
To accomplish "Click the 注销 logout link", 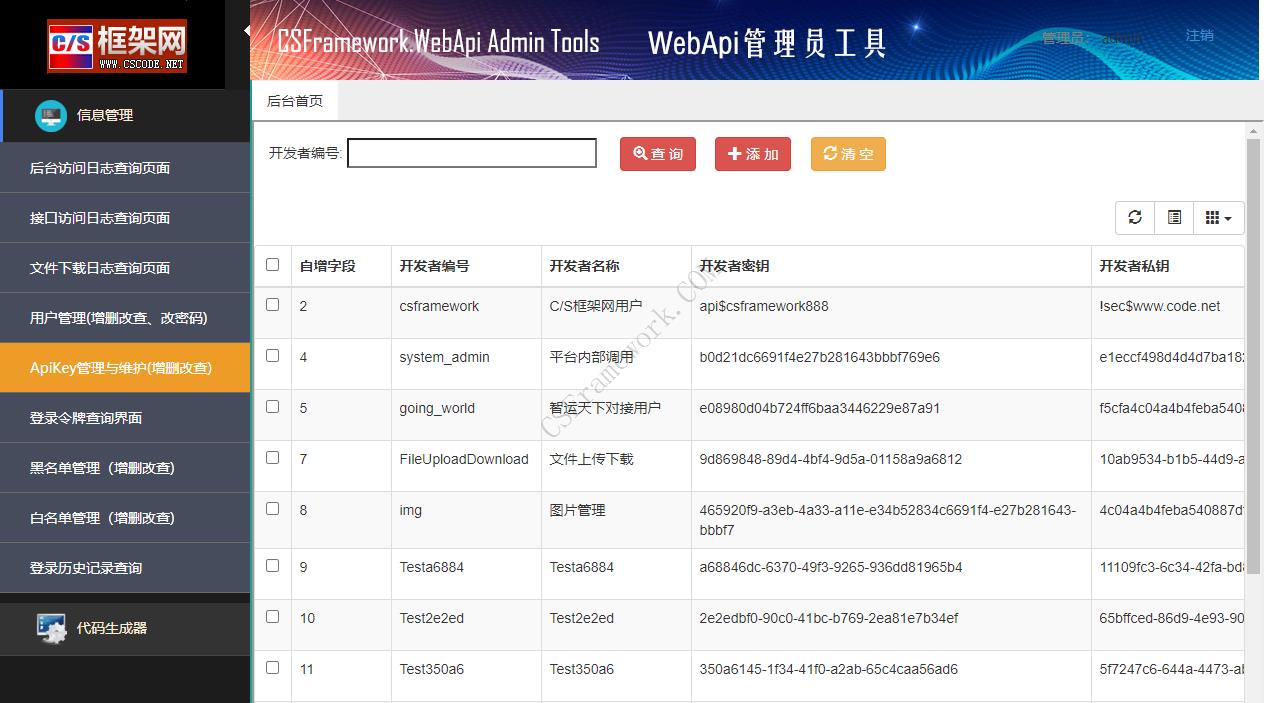I will click(x=1198, y=36).
